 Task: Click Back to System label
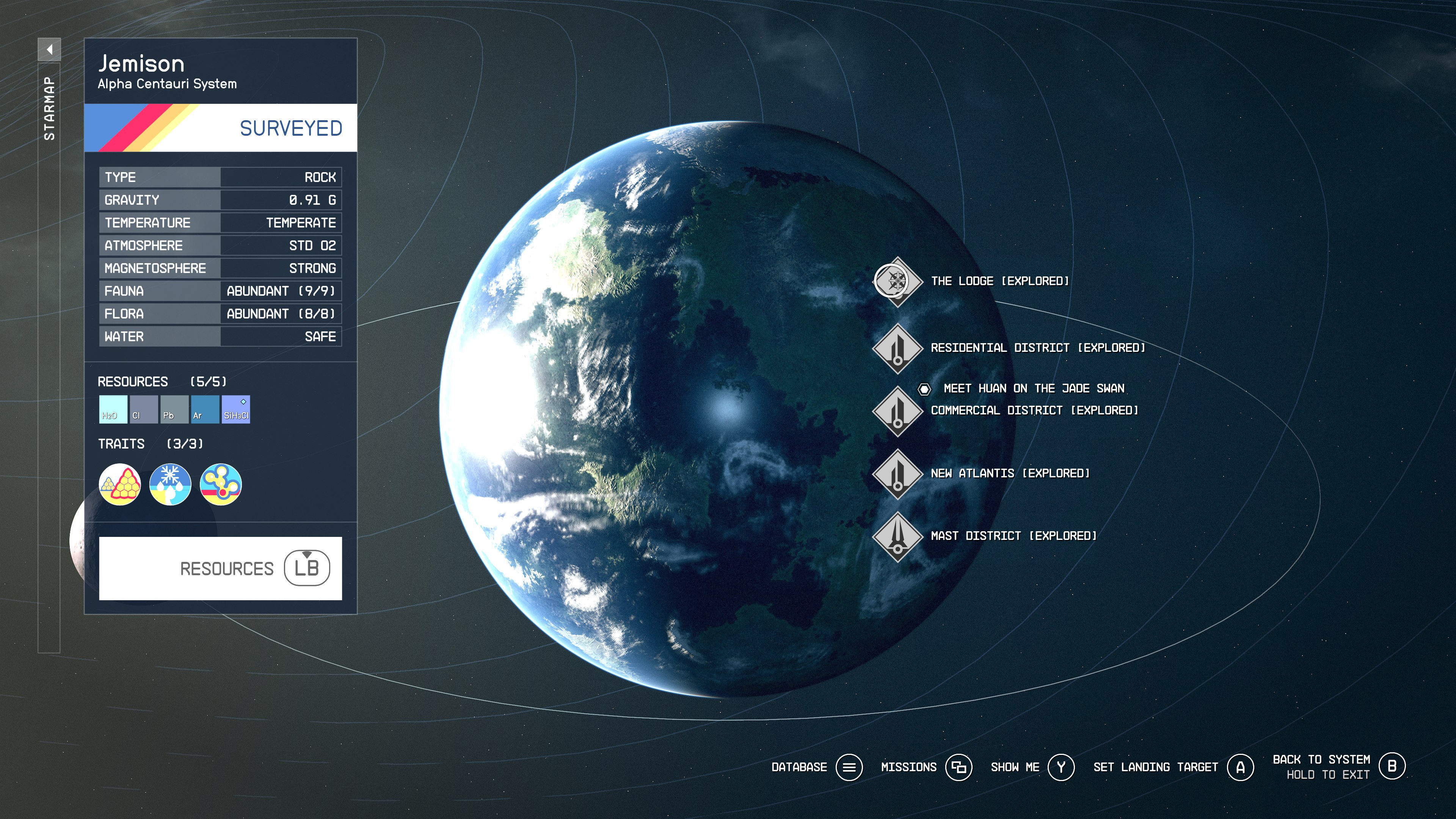tap(1321, 759)
